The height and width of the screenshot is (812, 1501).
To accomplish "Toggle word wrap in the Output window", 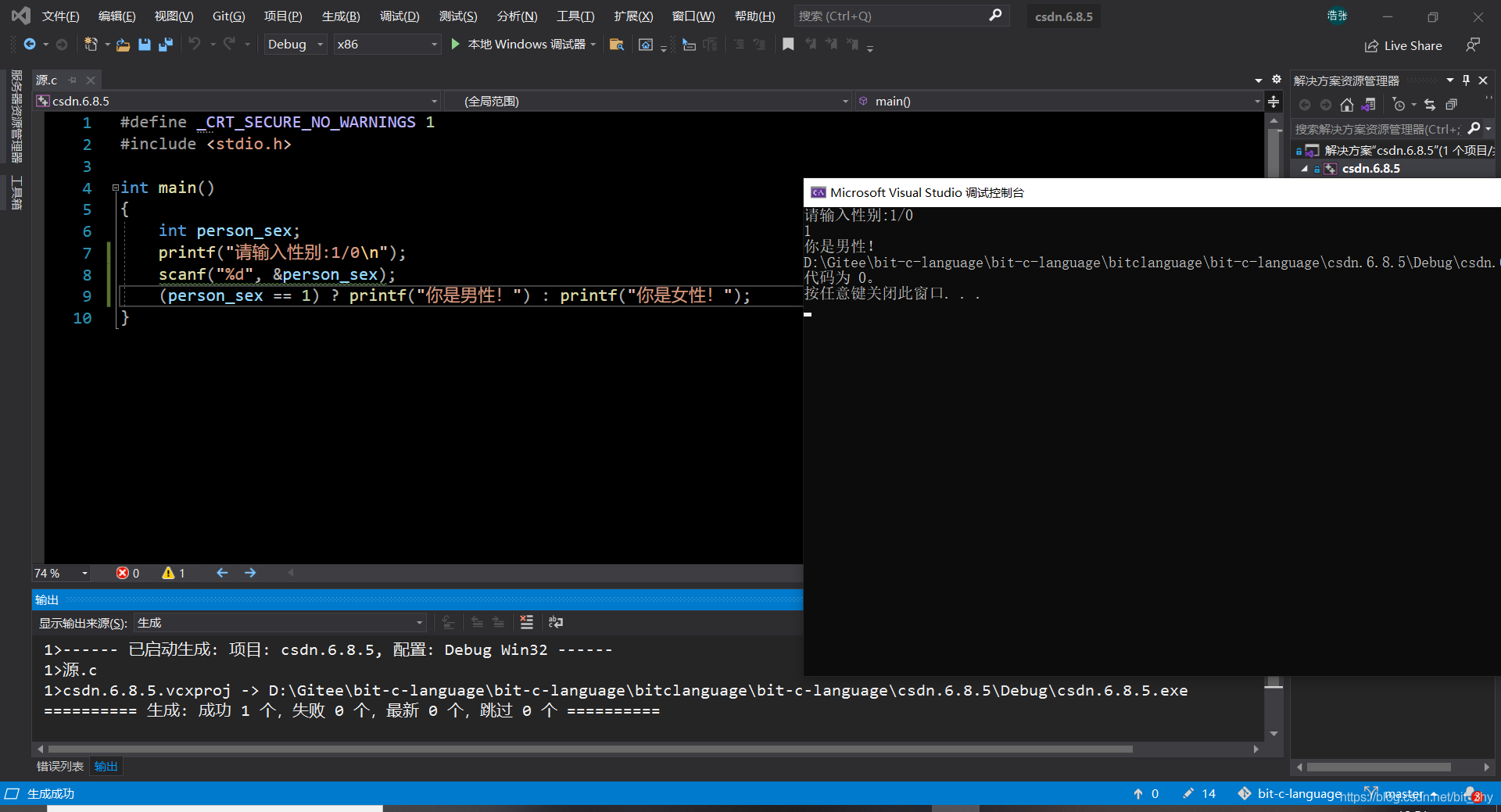I will coord(556,622).
